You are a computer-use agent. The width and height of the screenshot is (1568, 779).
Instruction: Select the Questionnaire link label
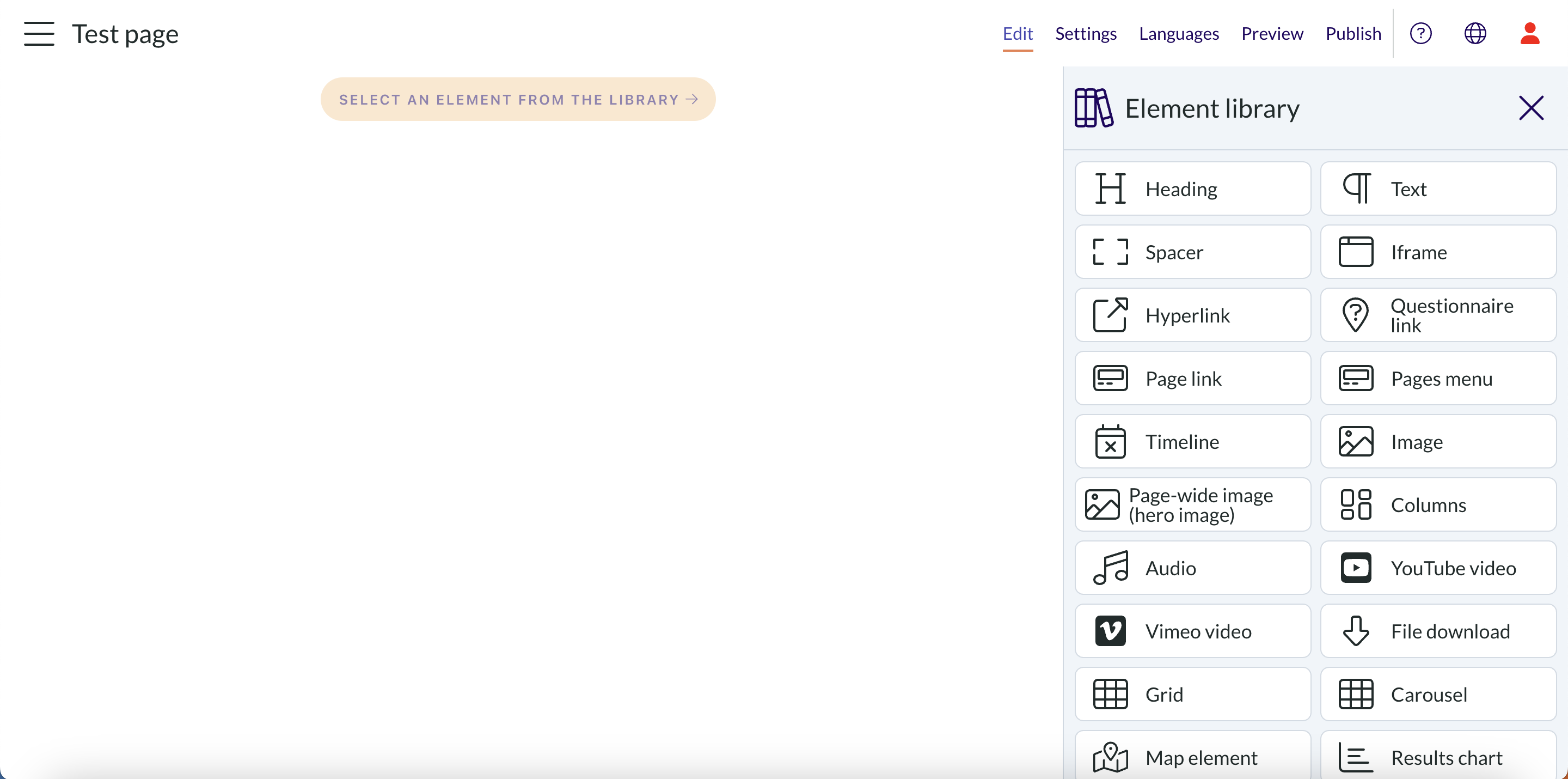point(1451,315)
